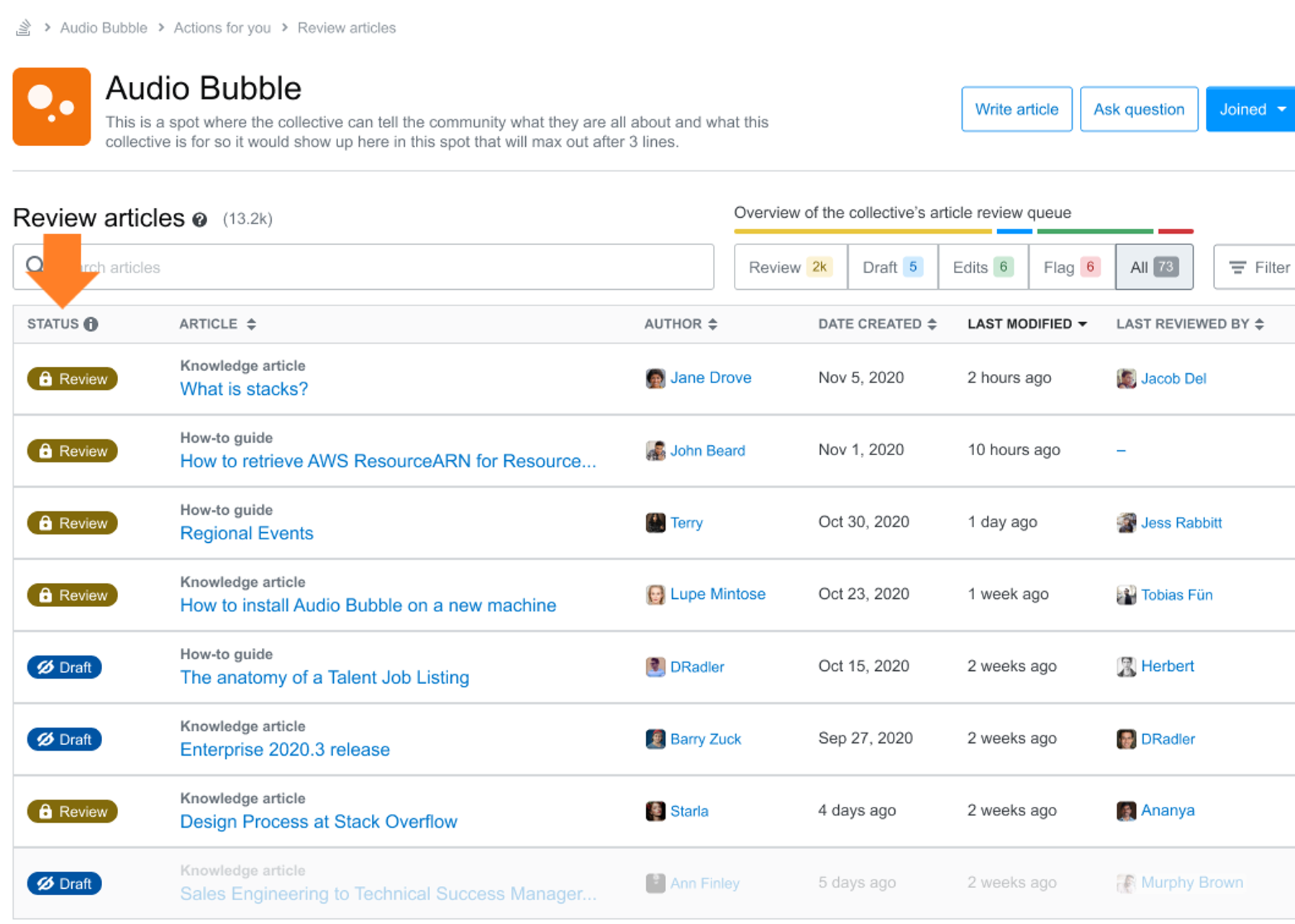
Task: Open Murphy Brown reviewer link
Action: point(1192,883)
